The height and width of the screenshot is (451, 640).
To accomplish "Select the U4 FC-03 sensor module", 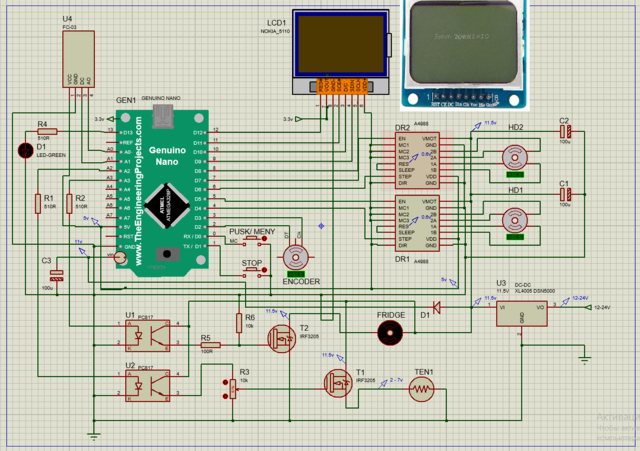I will click(x=78, y=58).
